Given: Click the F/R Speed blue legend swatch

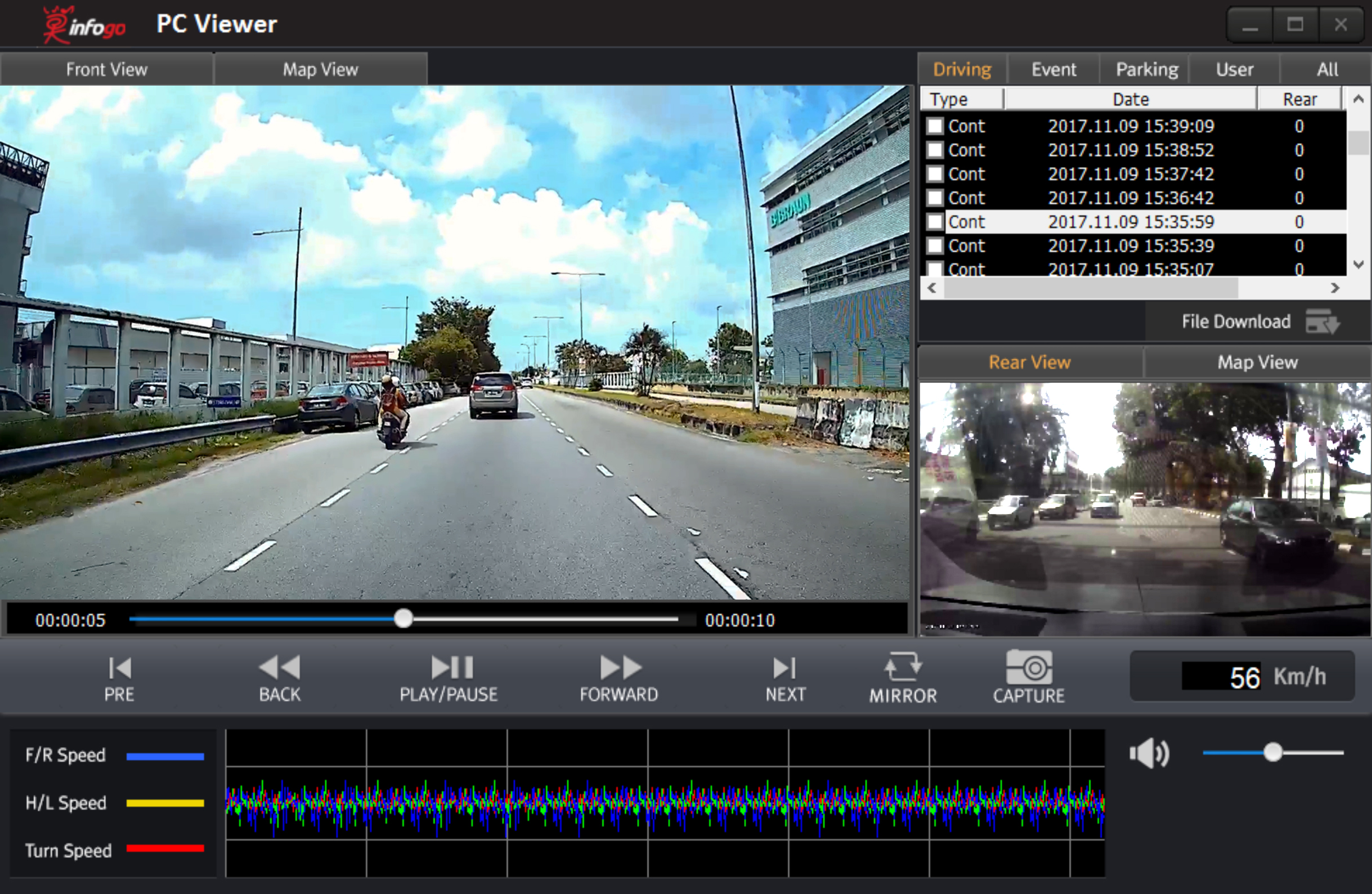Looking at the screenshot, I should (165, 756).
